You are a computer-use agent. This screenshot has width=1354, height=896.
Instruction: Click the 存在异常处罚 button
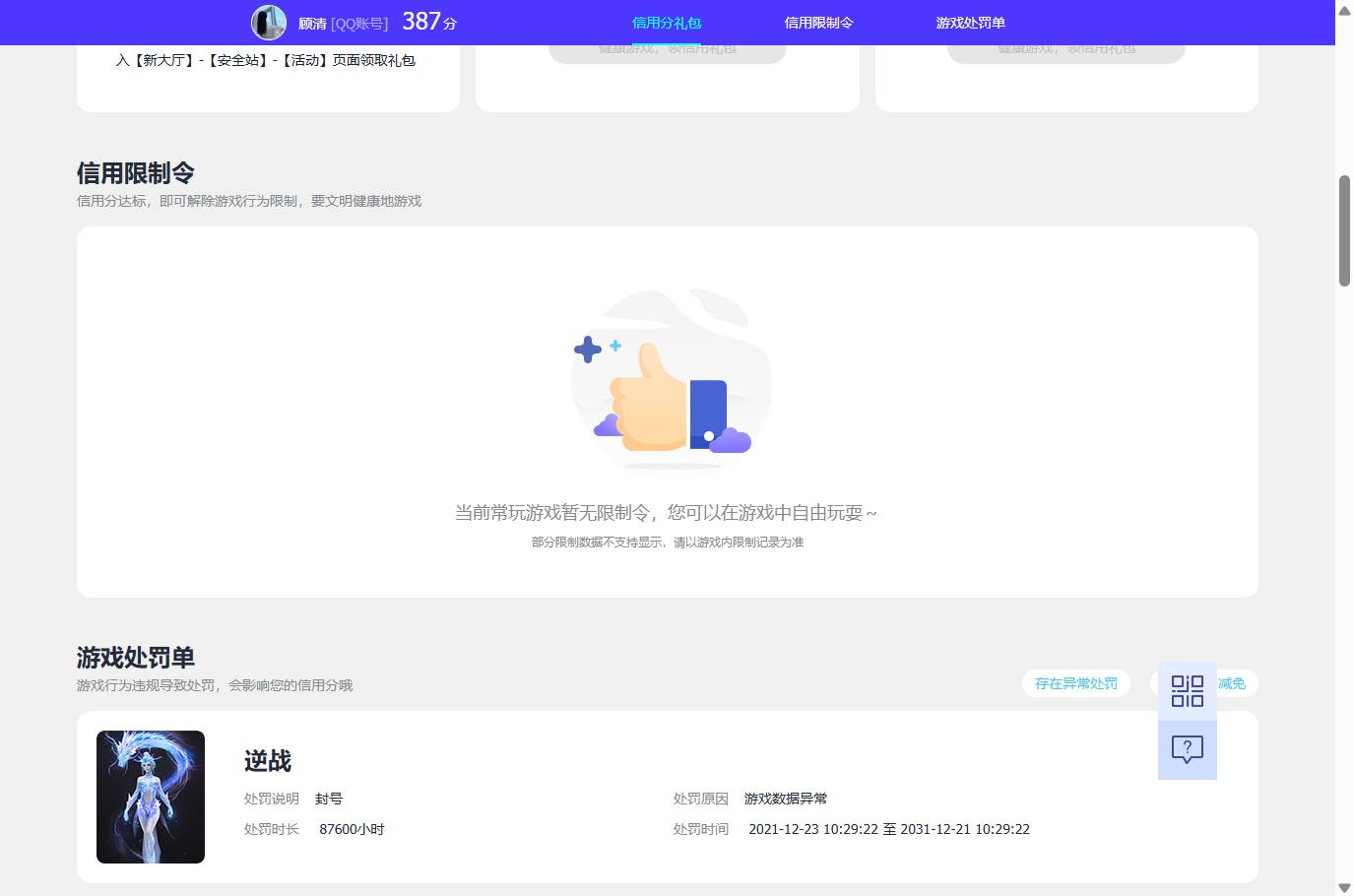(1075, 682)
